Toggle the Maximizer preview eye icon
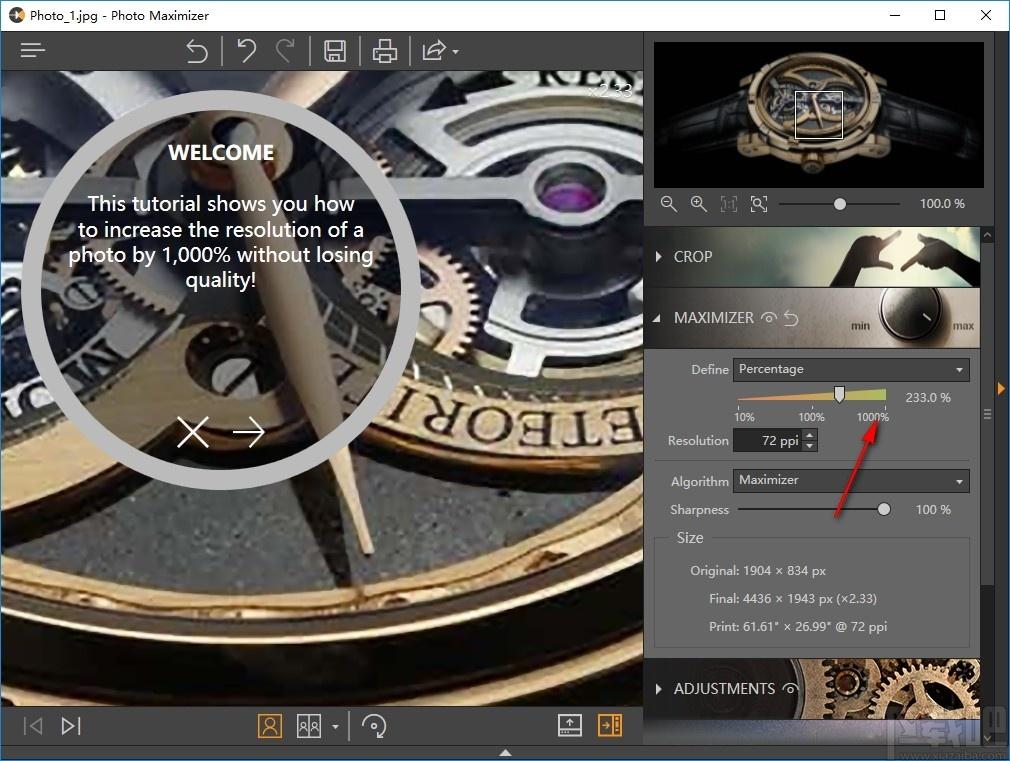The image size is (1010, 761). coord(768,318)
